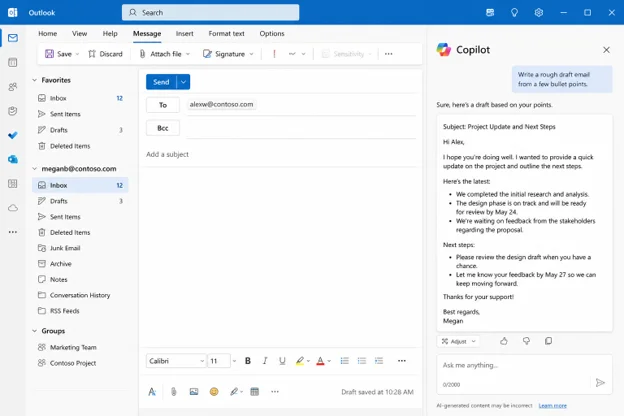The height and width of the screenshot is (416, 624).
Task: Open the Contoso Project group
Action: coord(80,363)
